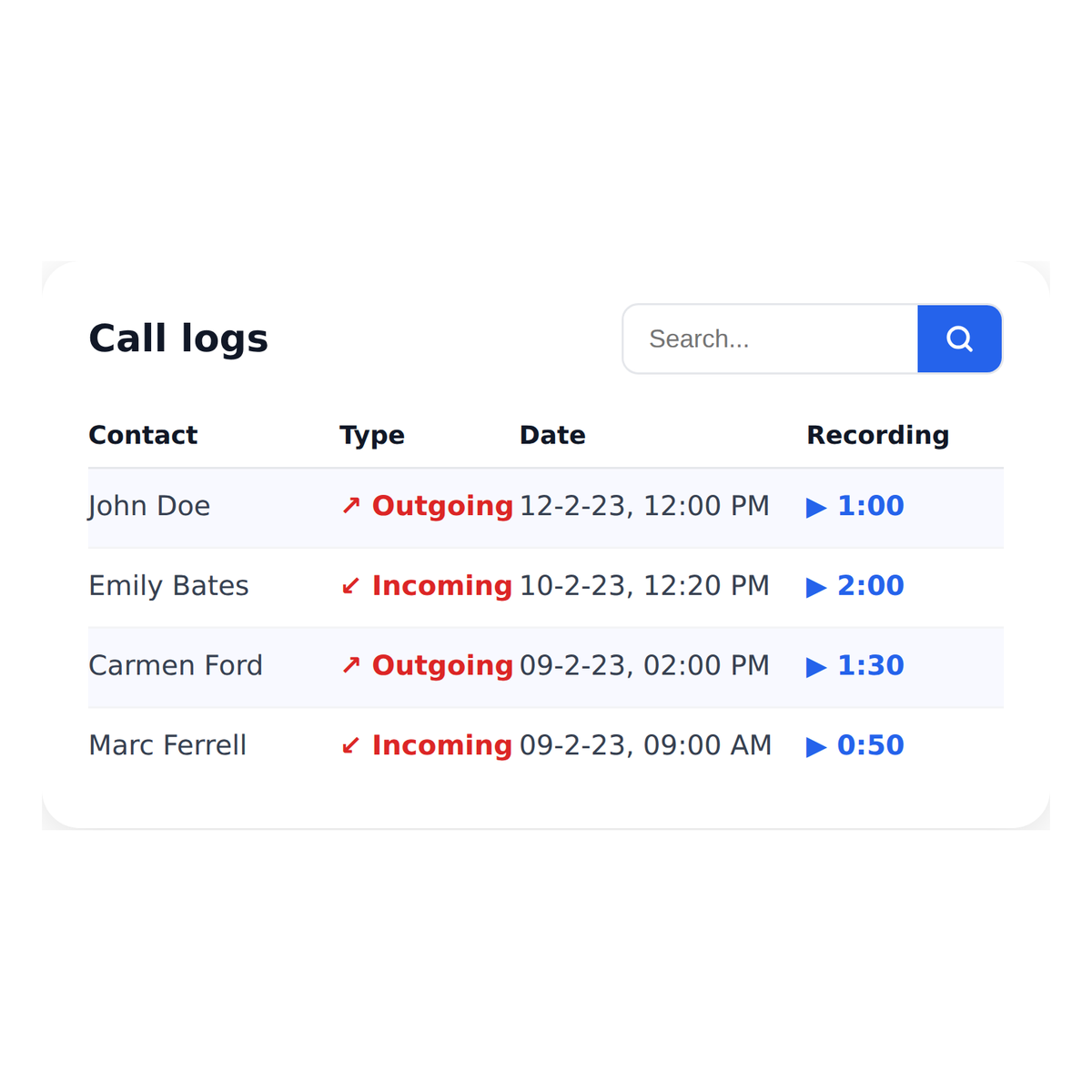
Task: Click the Outgoing label in John Doe's row
Action: (x=443, y=507)
